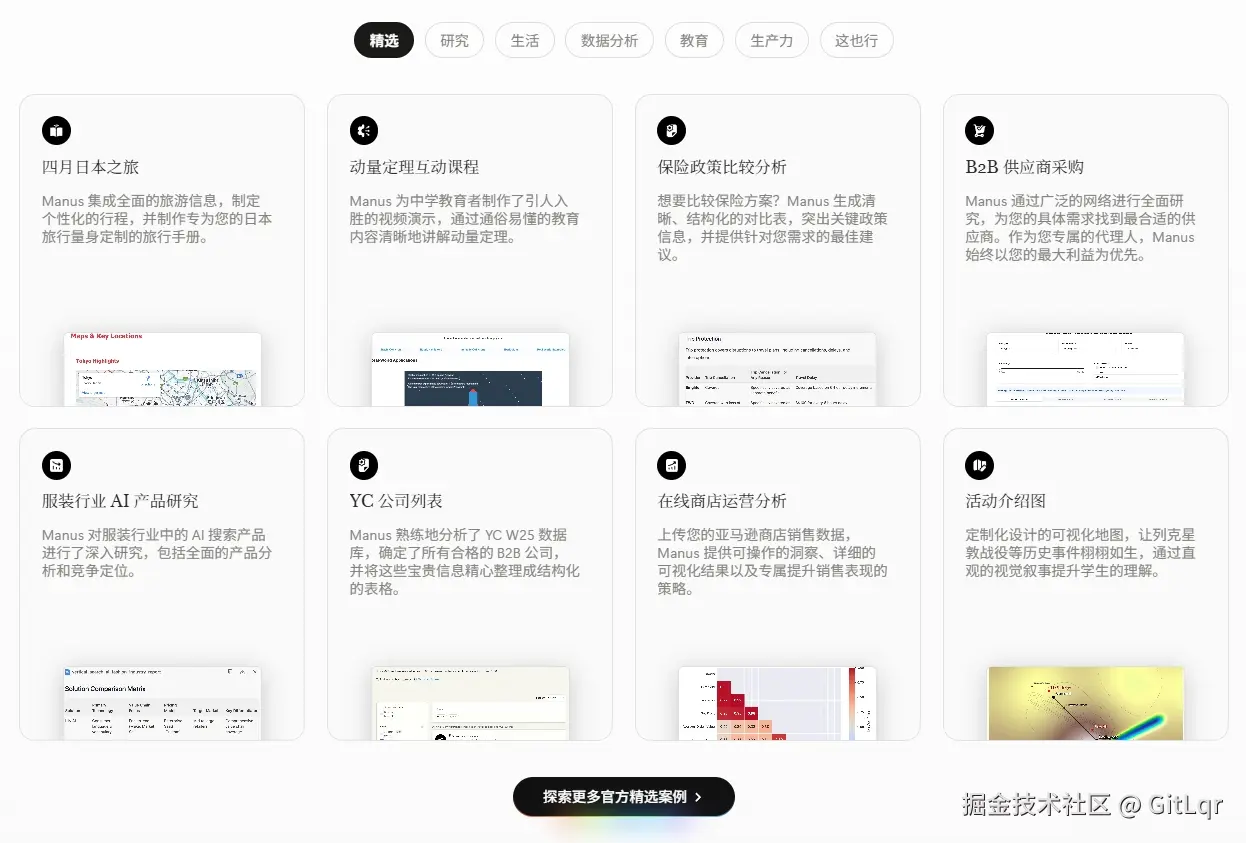
Task: Choose the 教育 tab
Action: click(694, 41)
